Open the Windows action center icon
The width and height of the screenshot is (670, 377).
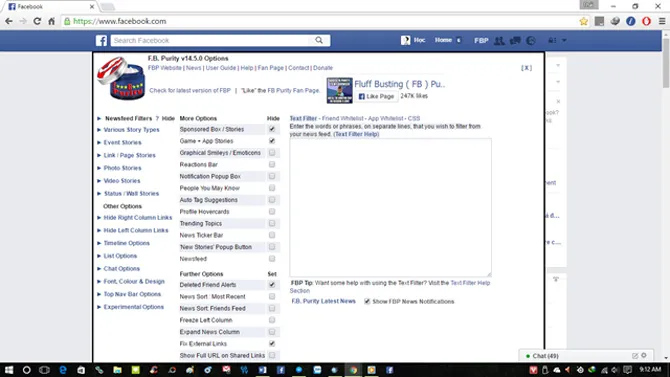(x=628, y=370)
